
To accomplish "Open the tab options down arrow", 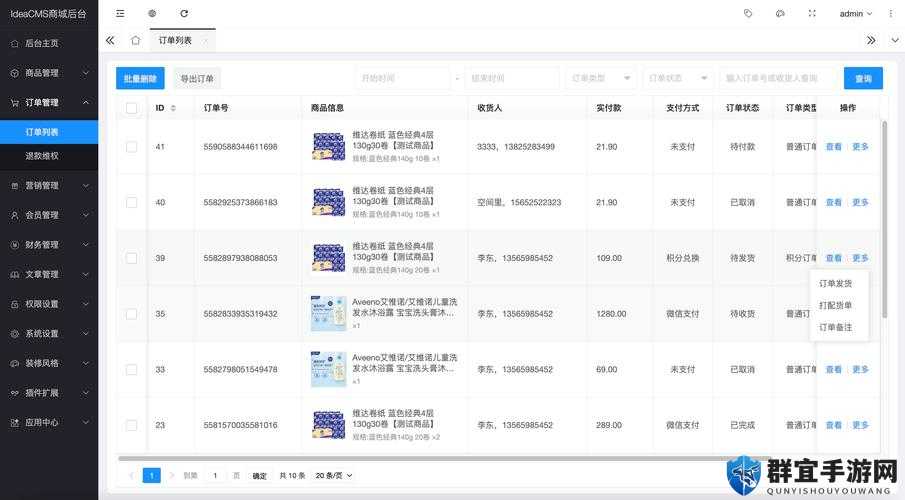I will (x=895, y=40).
